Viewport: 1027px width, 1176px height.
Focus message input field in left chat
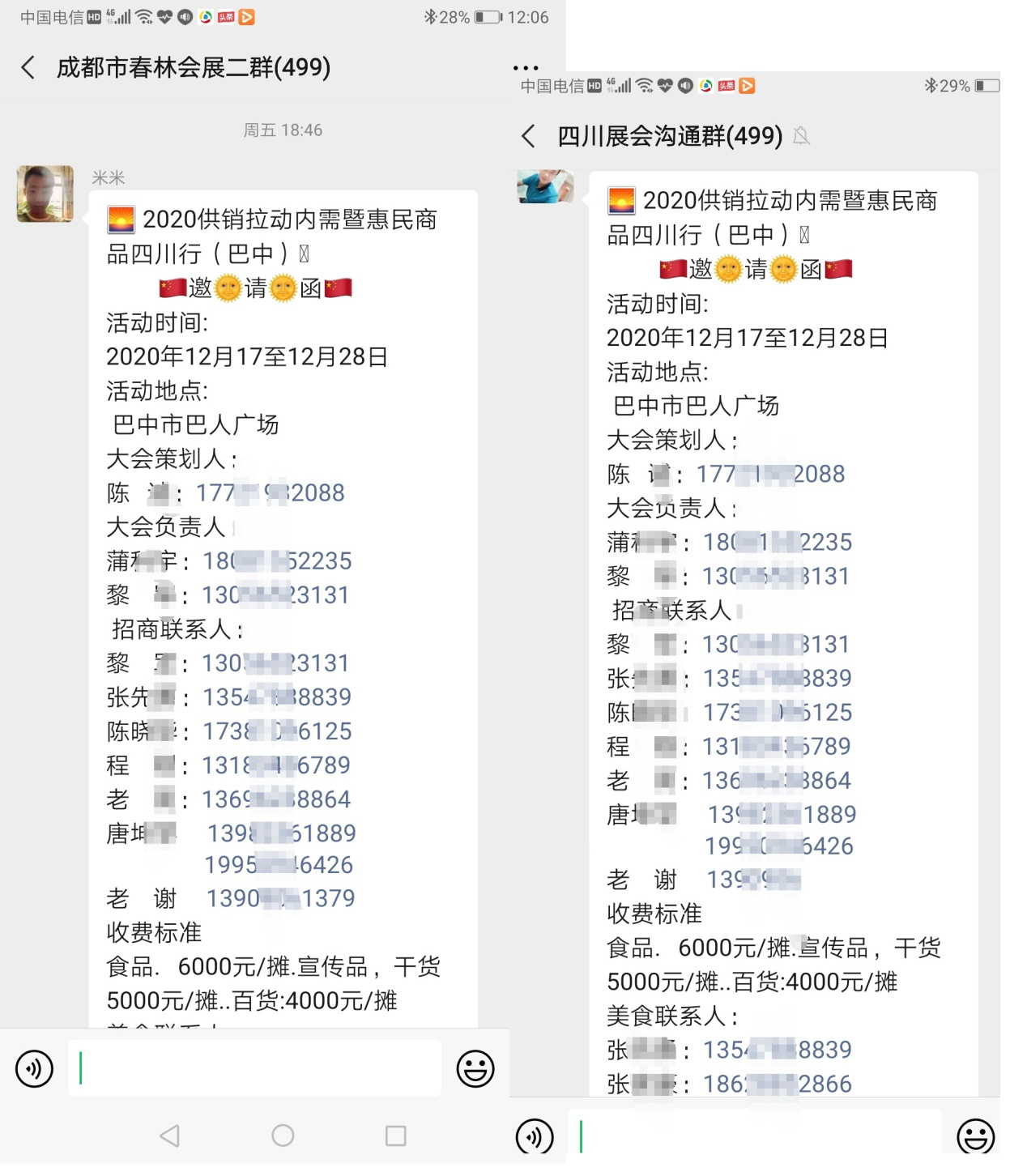(x=254, y=1068)
